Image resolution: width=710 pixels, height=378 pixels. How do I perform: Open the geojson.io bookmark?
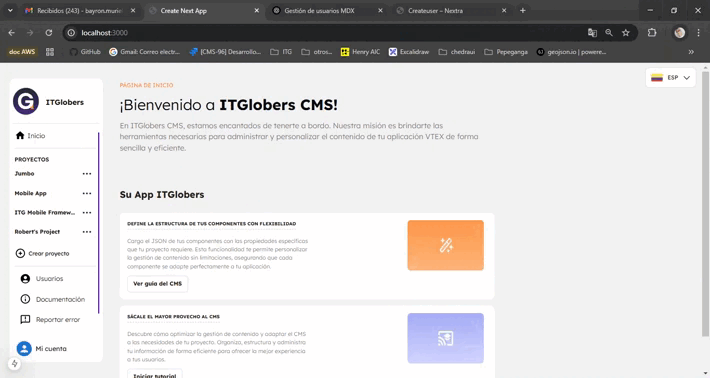[571, 52]
